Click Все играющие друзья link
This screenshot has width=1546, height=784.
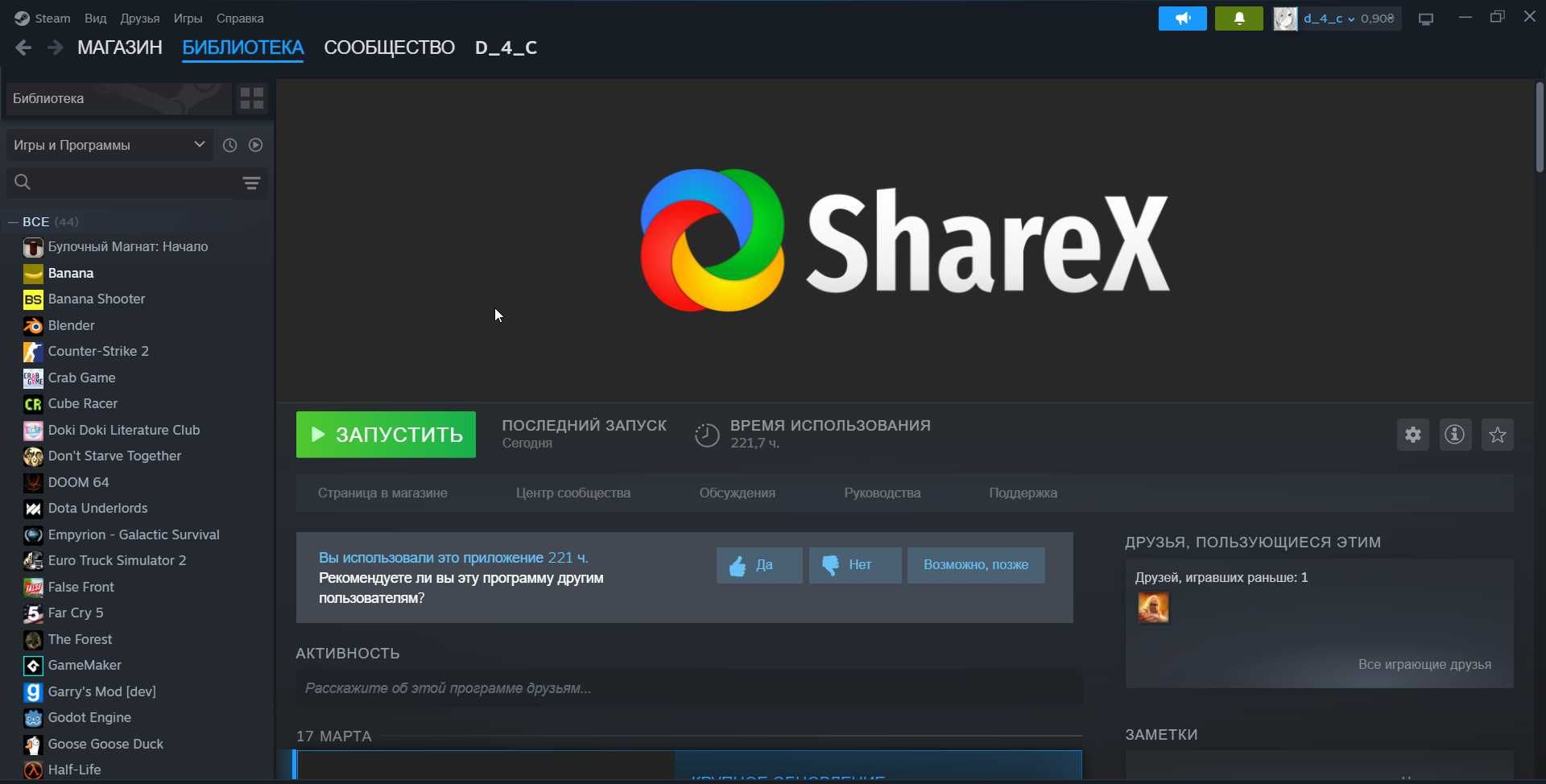tap(1424, 665)
